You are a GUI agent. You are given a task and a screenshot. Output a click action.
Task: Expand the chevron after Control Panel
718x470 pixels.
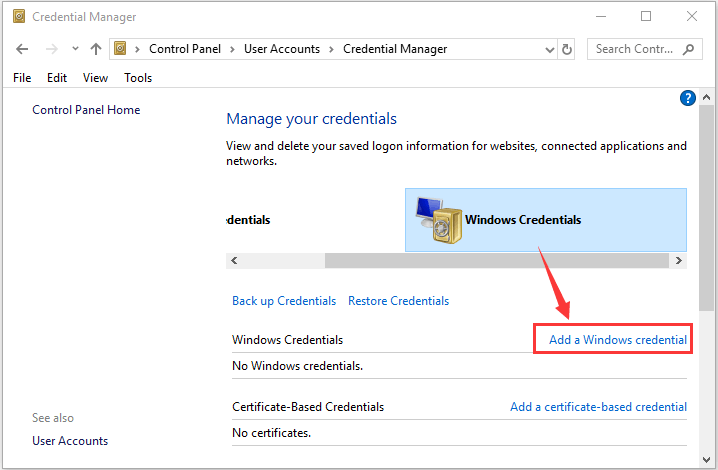(232, 49)
